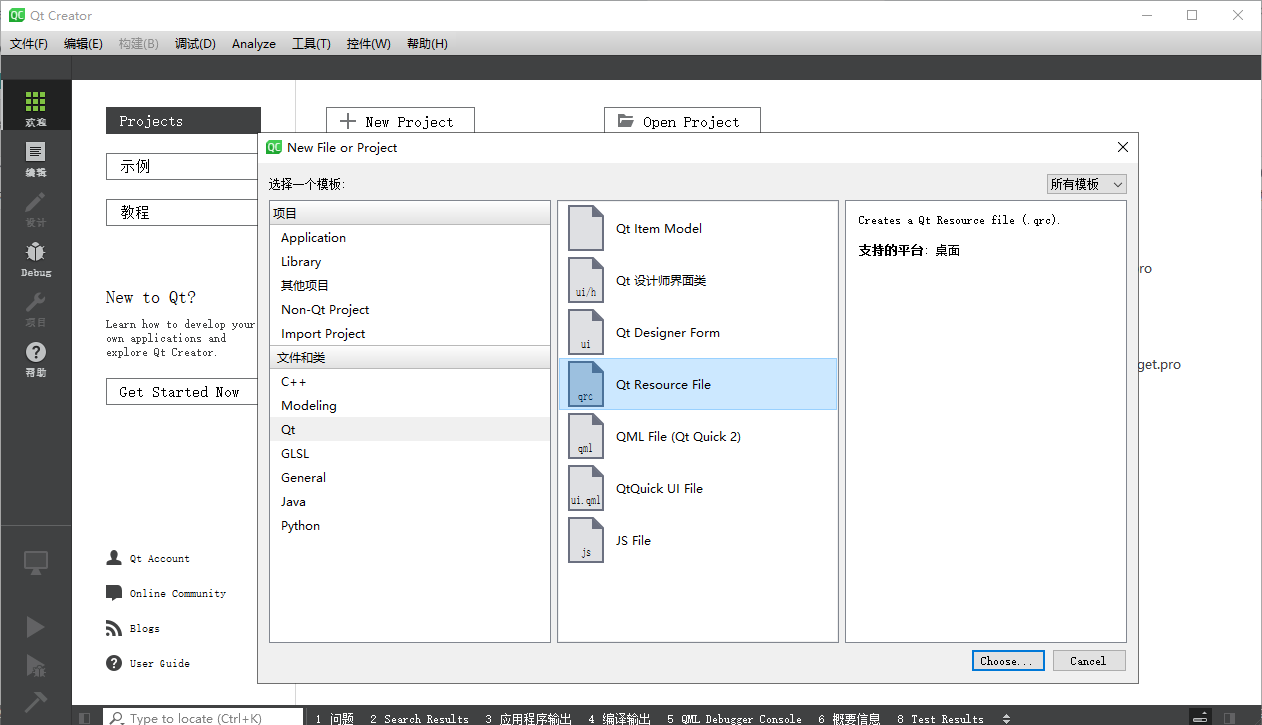Open the 5 QML Debugger Console pane
1262x725 pixels.
734,718
